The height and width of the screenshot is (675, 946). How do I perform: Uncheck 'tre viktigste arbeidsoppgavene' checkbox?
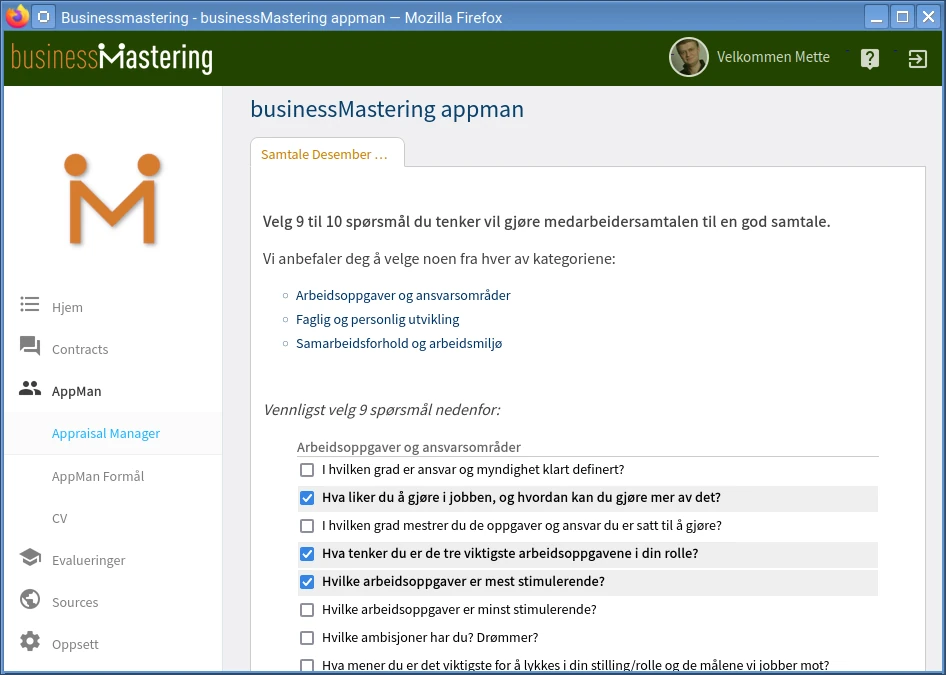click(x=307, y=554)
